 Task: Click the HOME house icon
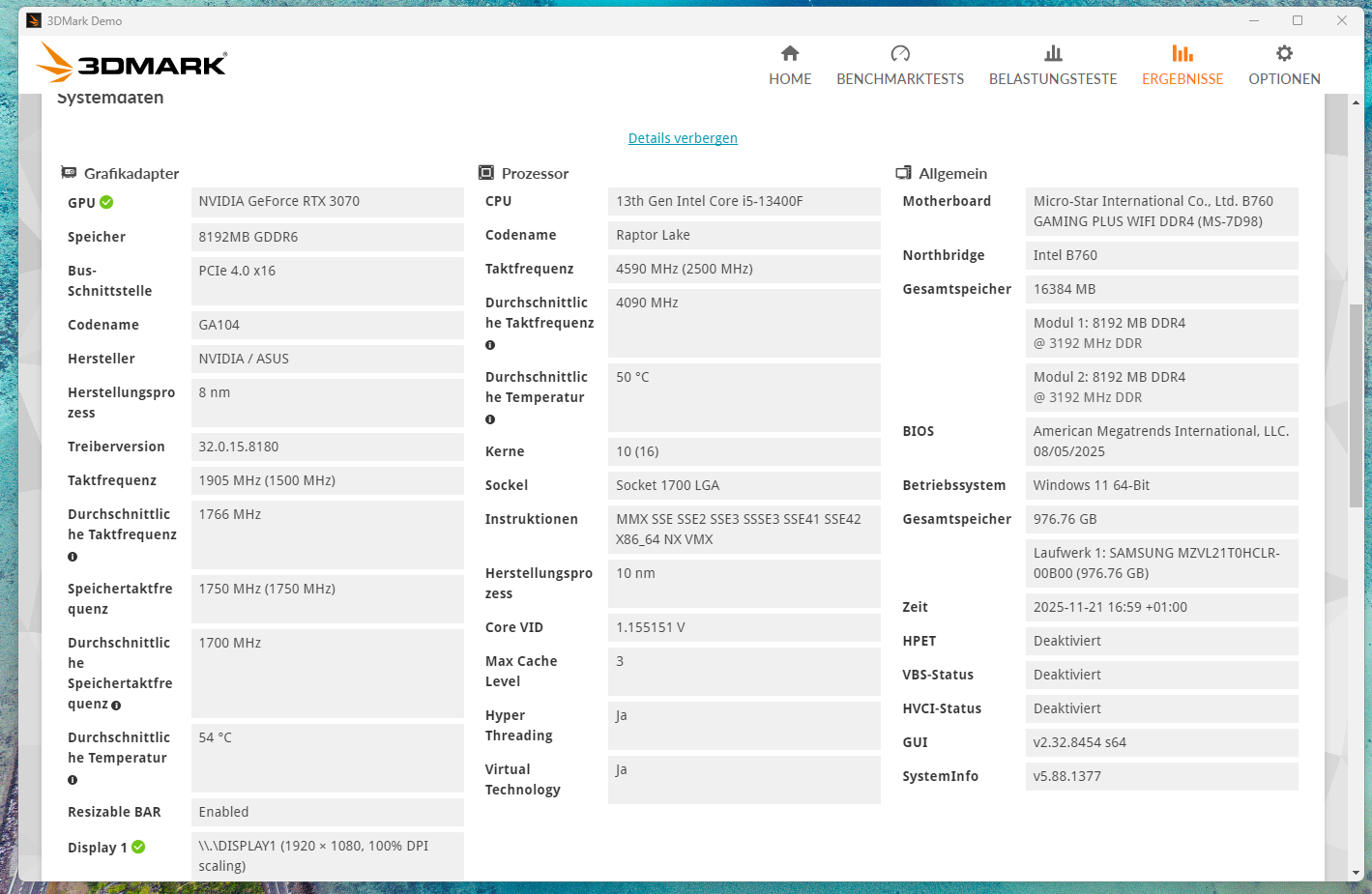coord(790,53)
